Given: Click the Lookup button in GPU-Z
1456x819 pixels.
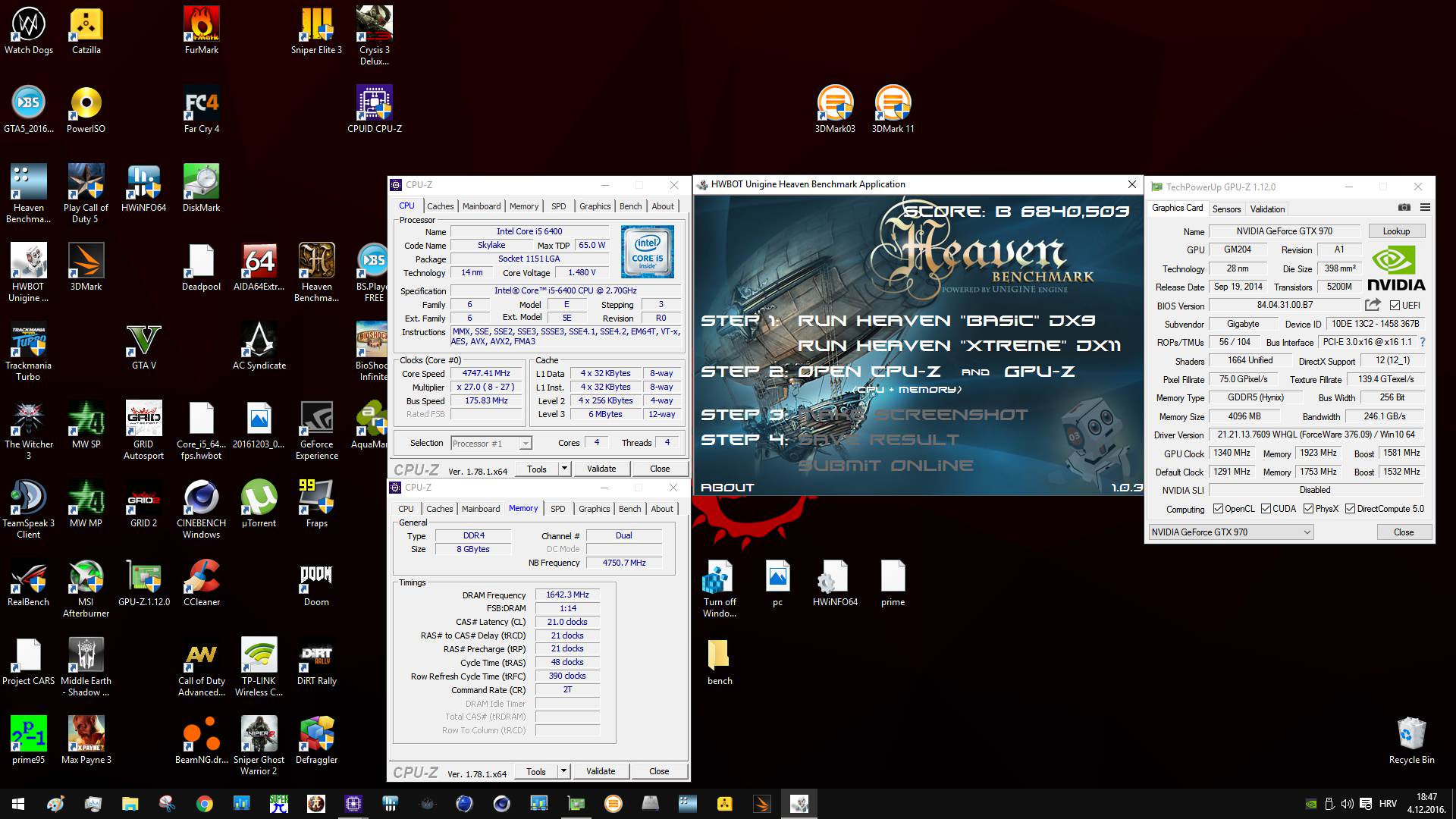Looking at the screenshot, I should point(1396,231).
